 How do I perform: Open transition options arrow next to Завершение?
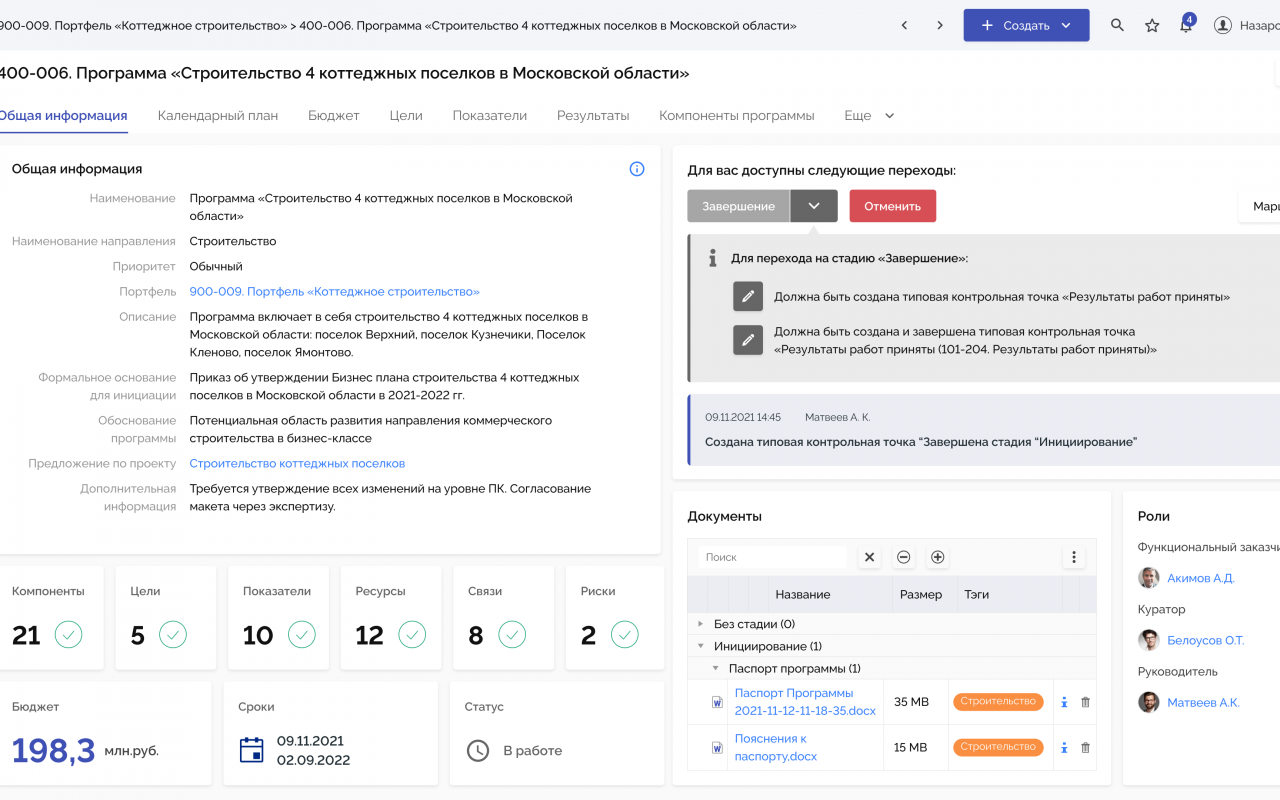tap(814, 206)
